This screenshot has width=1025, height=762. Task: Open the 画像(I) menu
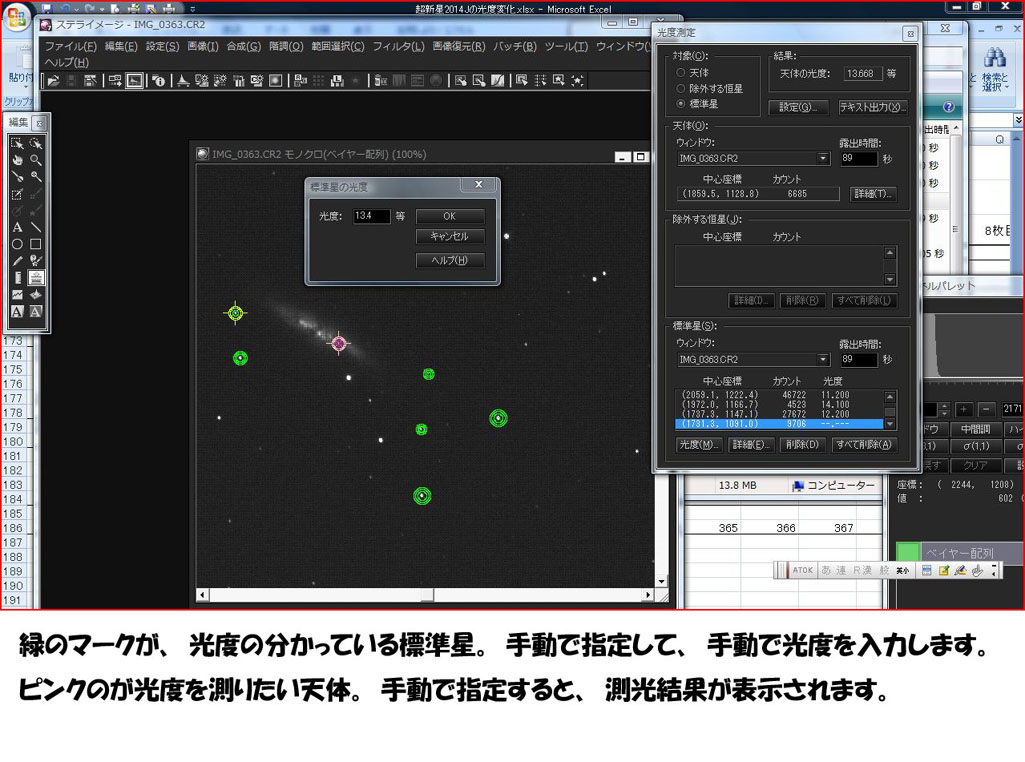203,46
